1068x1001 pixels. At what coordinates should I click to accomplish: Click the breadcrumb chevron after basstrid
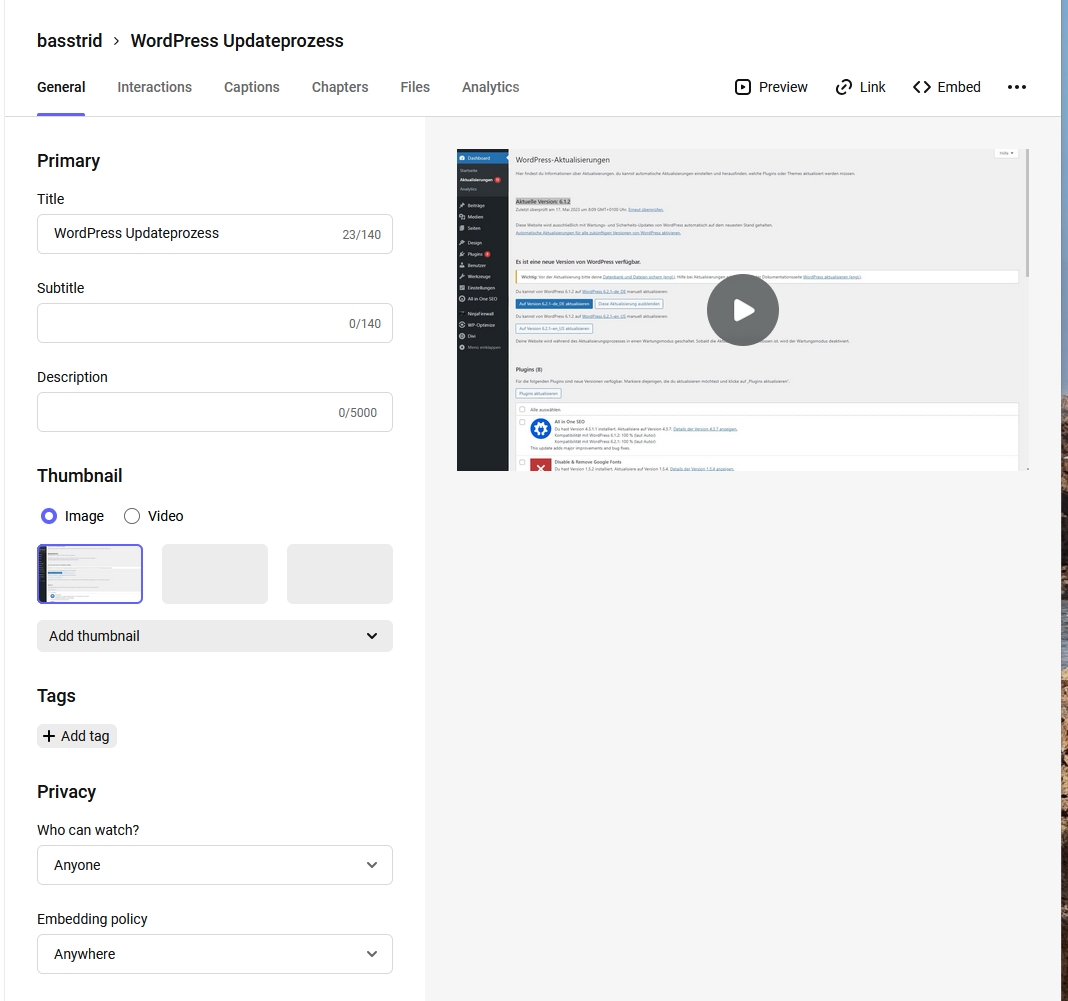[116, 41]
